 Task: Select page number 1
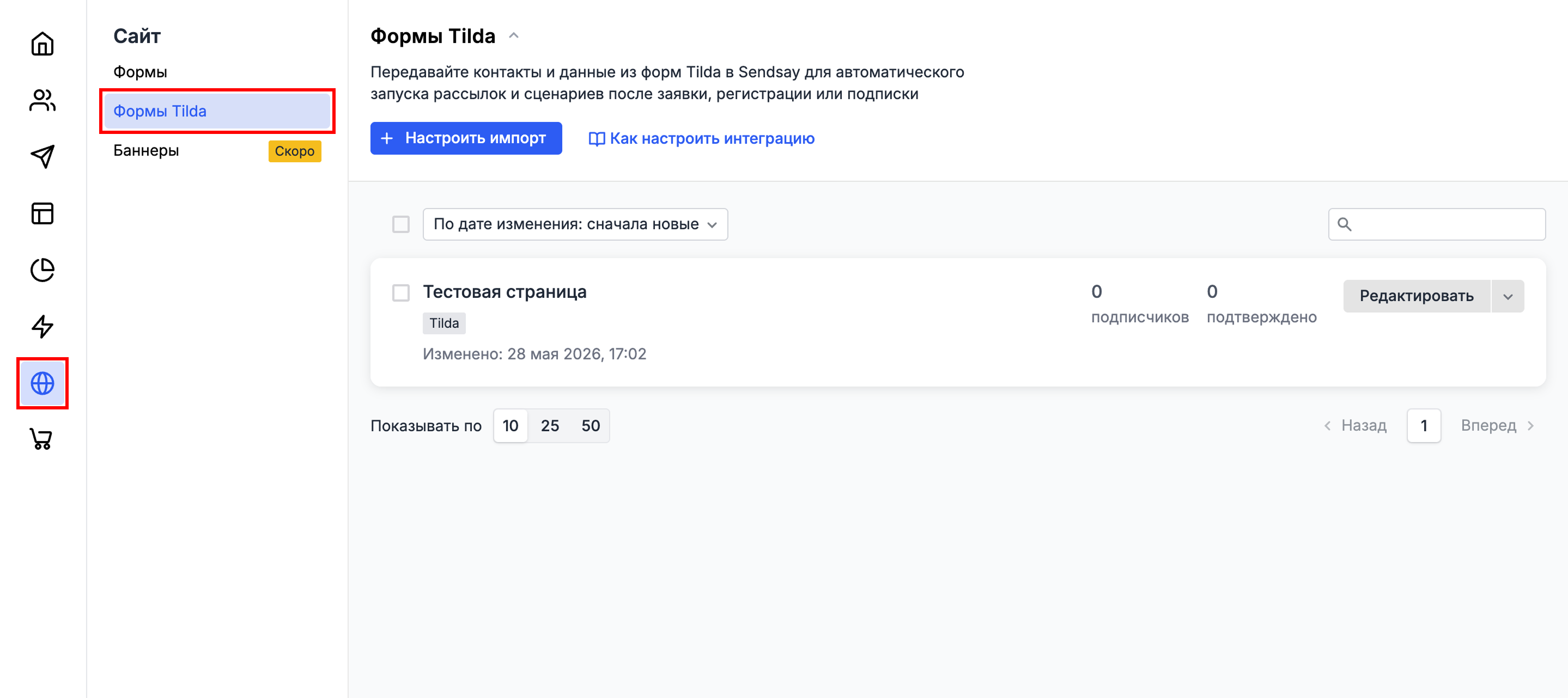click(x=1423, y=426)
